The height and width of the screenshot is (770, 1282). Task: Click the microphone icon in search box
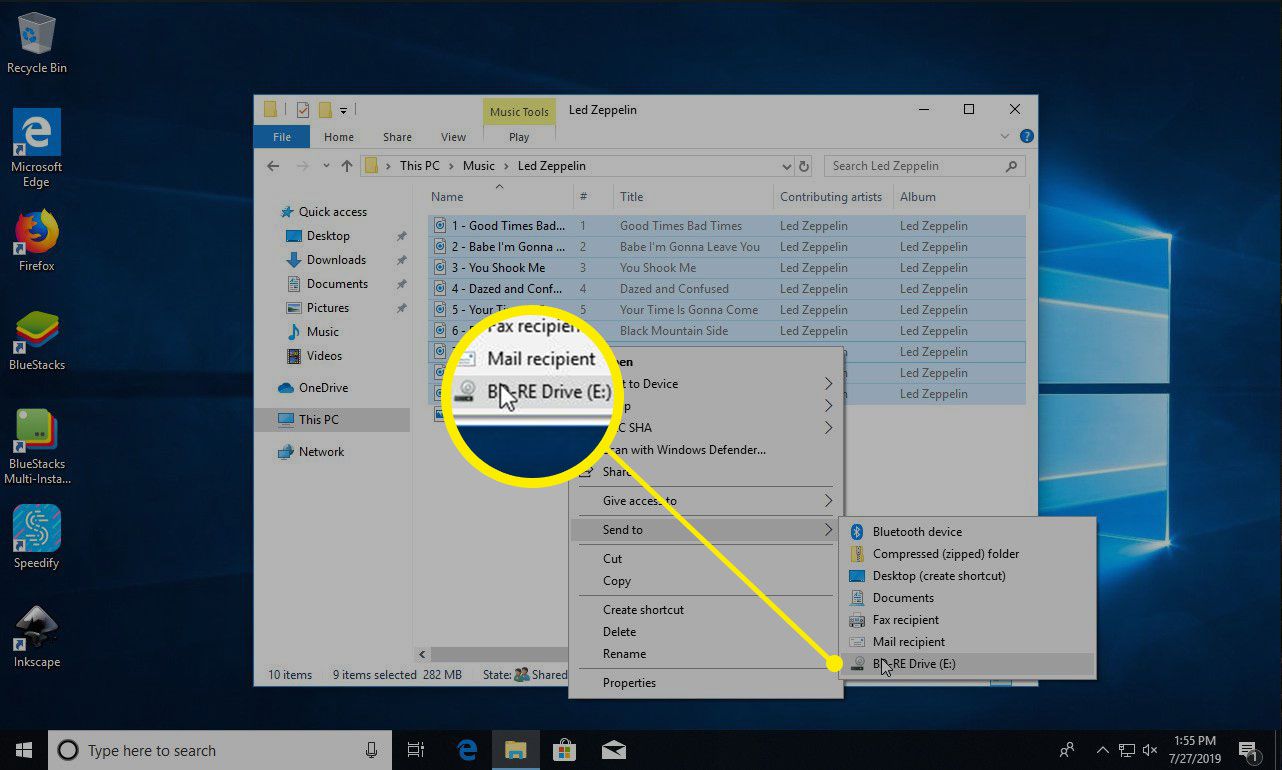pyautogui.click(x=372, y=750)
